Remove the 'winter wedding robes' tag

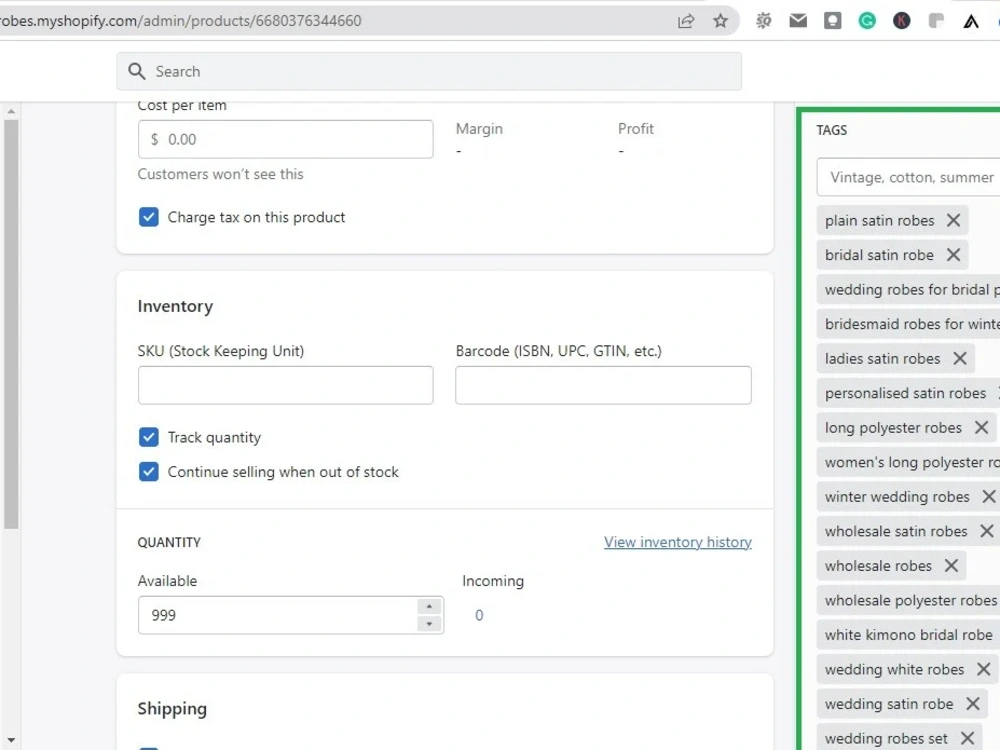989,496
